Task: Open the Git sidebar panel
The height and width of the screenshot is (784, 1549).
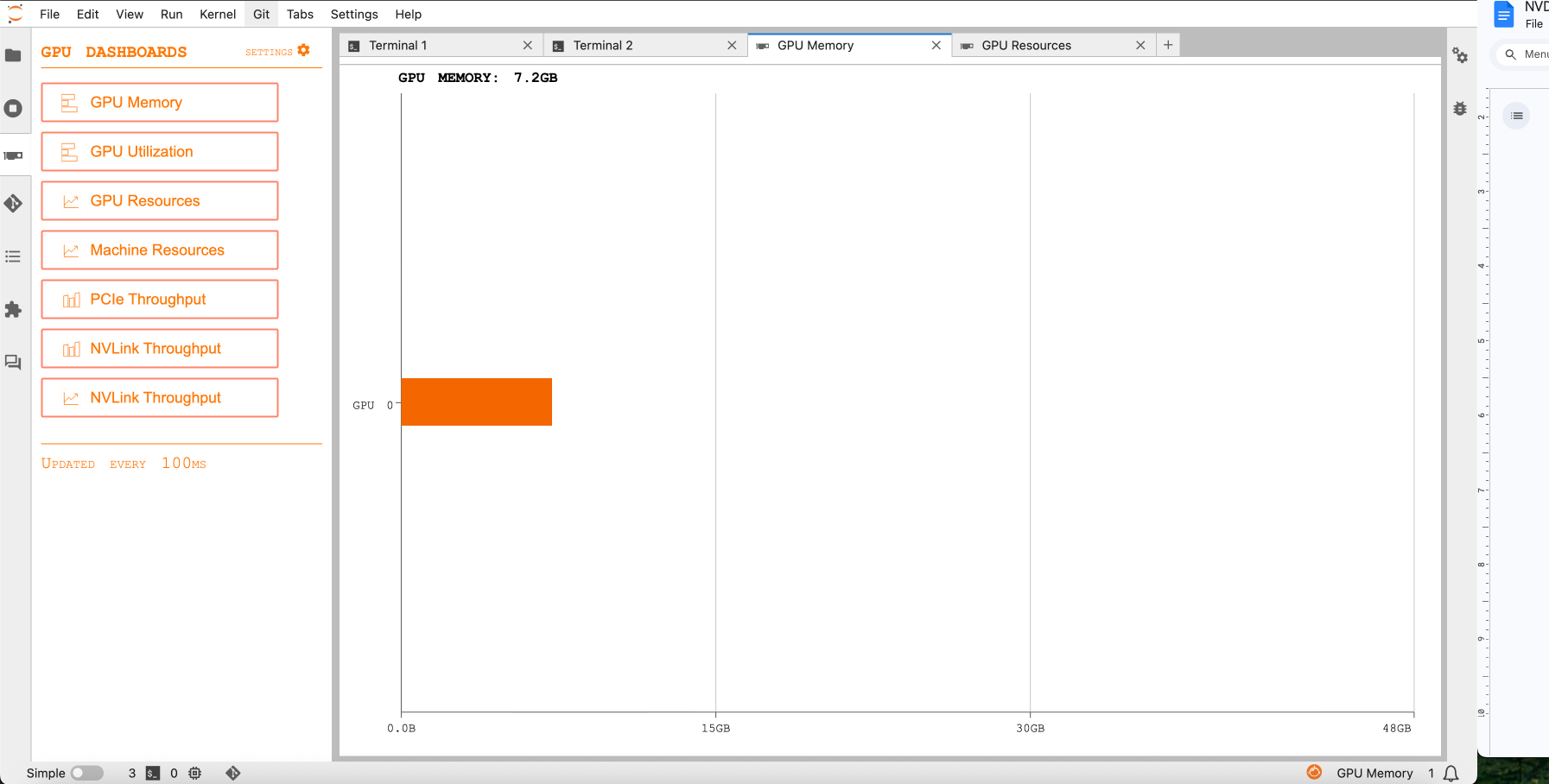Action: 14,204
